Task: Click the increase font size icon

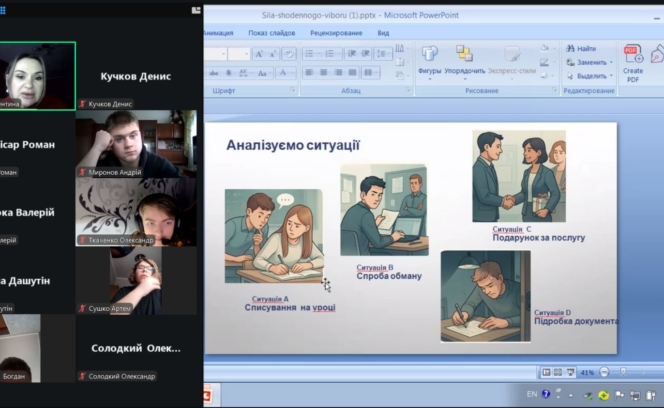Action: click(259, 54)
